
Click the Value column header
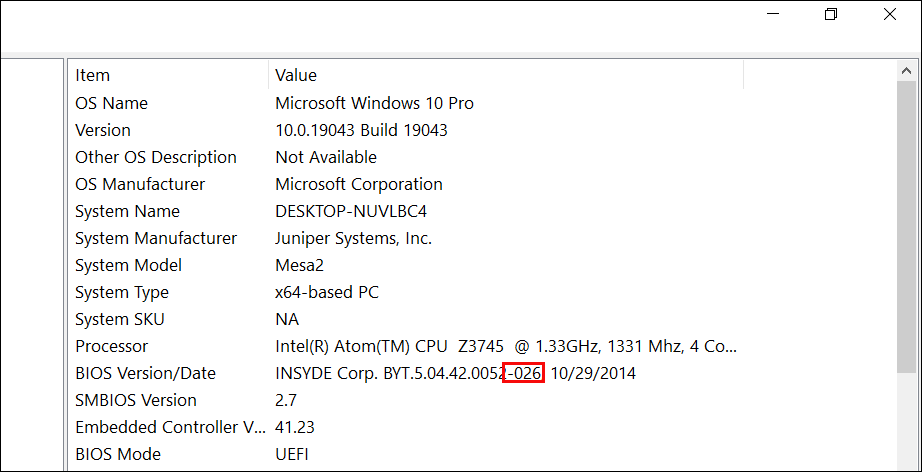tap(296, 75)
